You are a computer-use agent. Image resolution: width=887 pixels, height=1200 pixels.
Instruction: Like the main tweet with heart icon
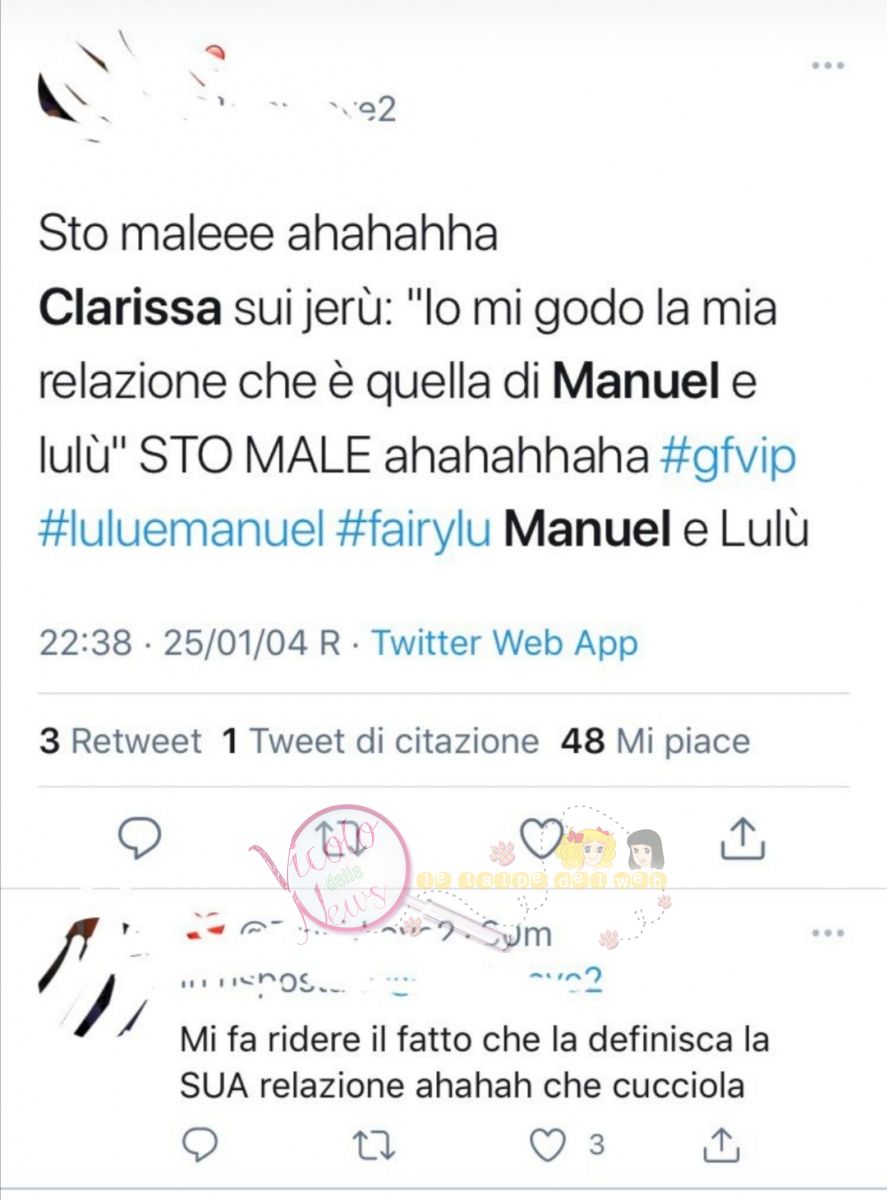(544, 838)
